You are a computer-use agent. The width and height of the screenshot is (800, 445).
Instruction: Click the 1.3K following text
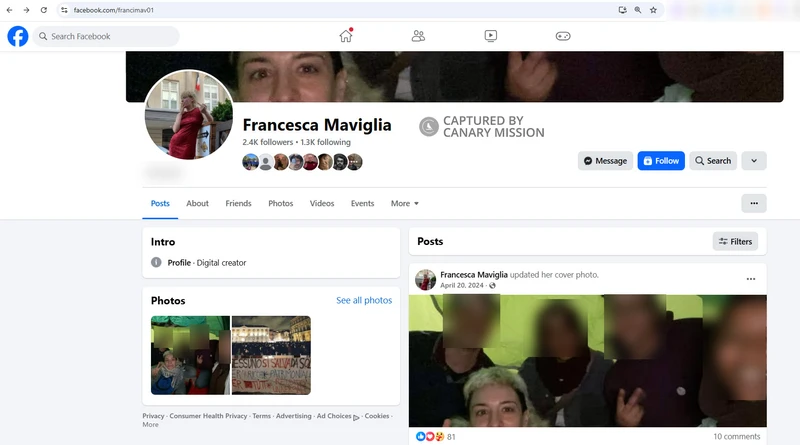click(x=326, y=142)
